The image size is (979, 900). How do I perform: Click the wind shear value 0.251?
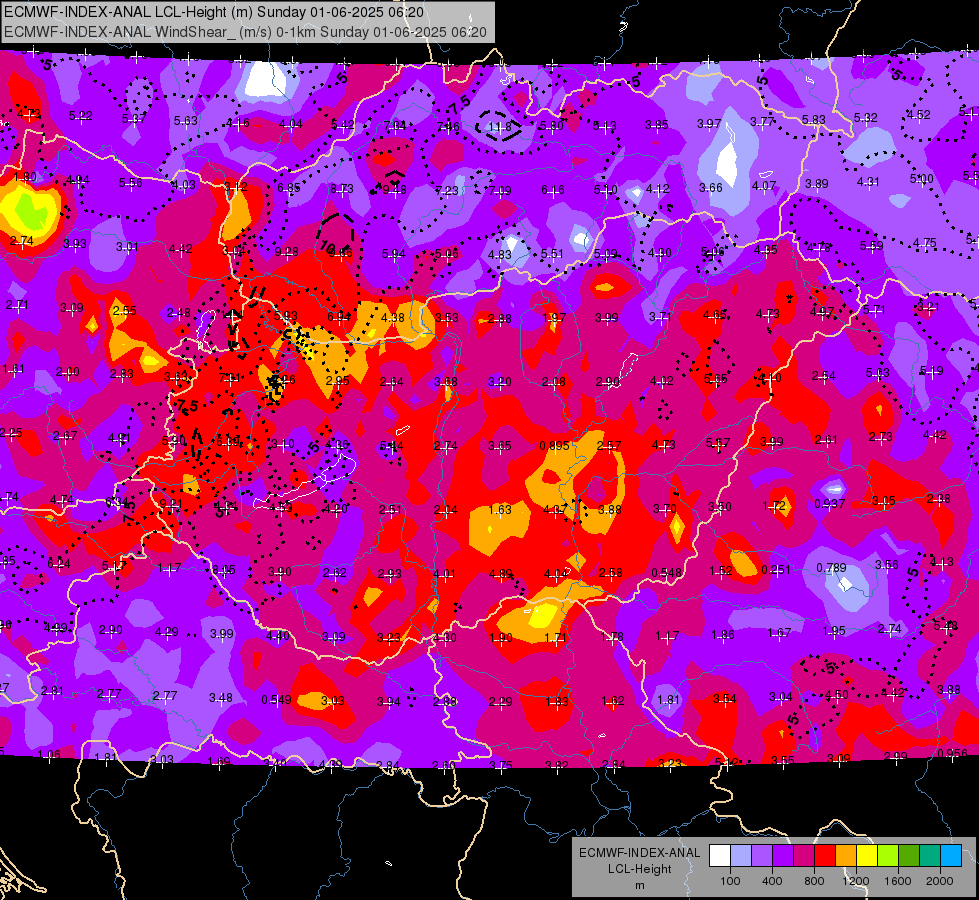[x=776, y=570]
